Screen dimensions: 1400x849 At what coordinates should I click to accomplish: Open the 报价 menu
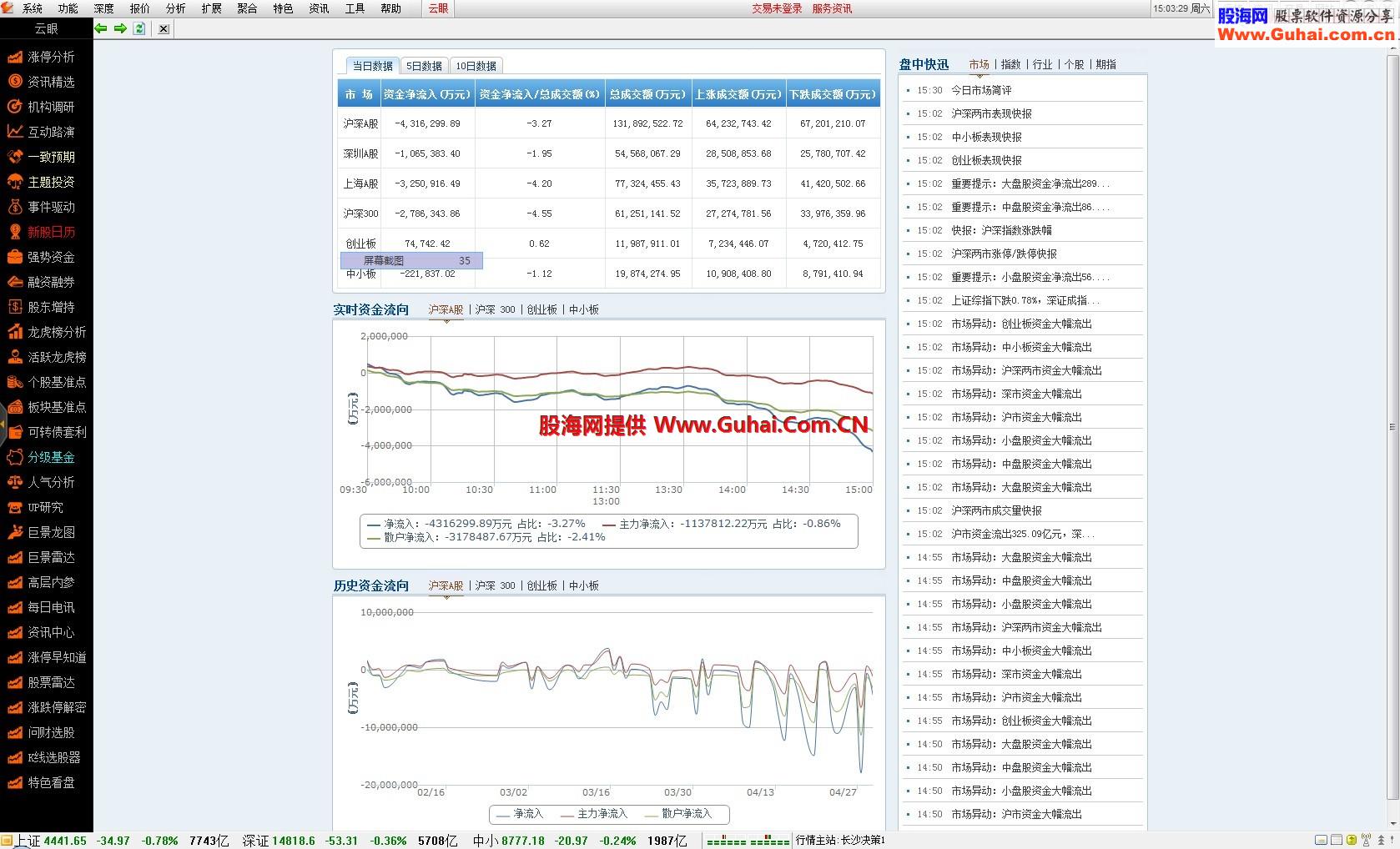pyautogui.click(x=140, y=8)
